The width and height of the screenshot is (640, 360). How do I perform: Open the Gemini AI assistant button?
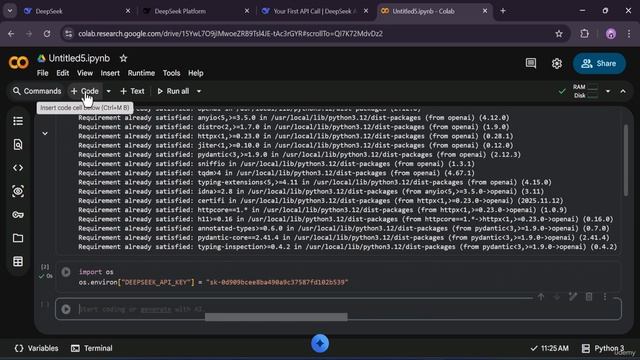pyautogui.click(x=320, y=344)
